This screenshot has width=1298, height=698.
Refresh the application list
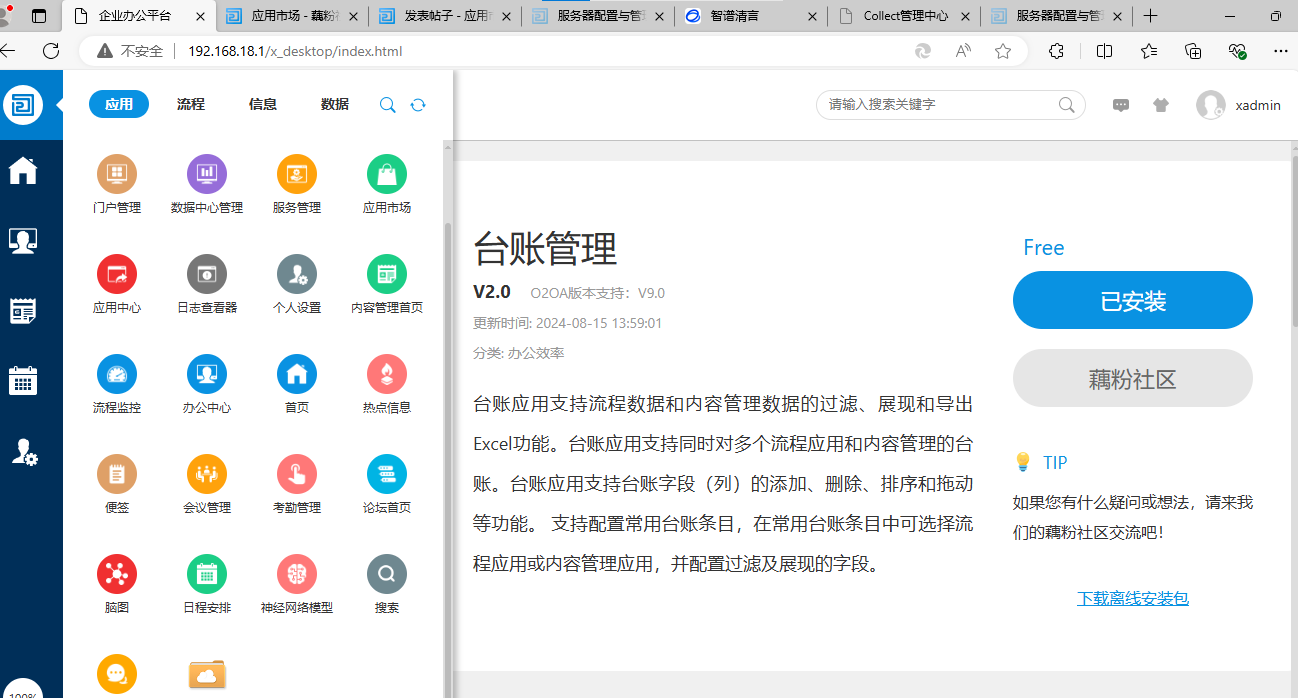[418, 105]
